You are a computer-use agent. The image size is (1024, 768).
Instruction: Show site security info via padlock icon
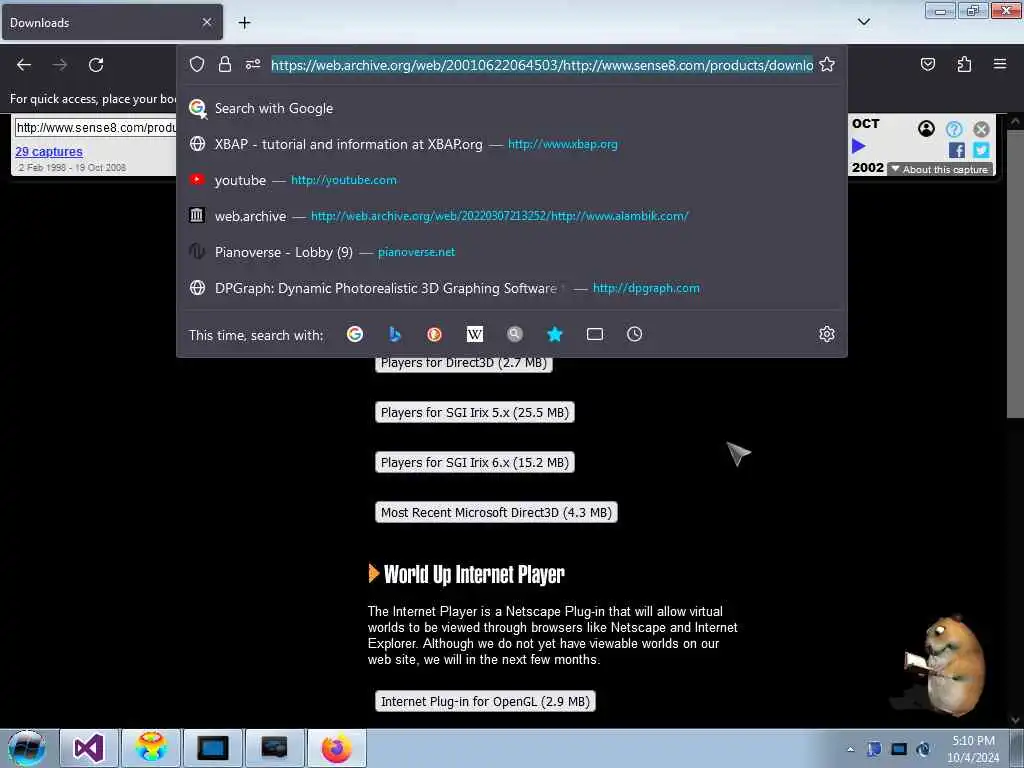[225, 64]
